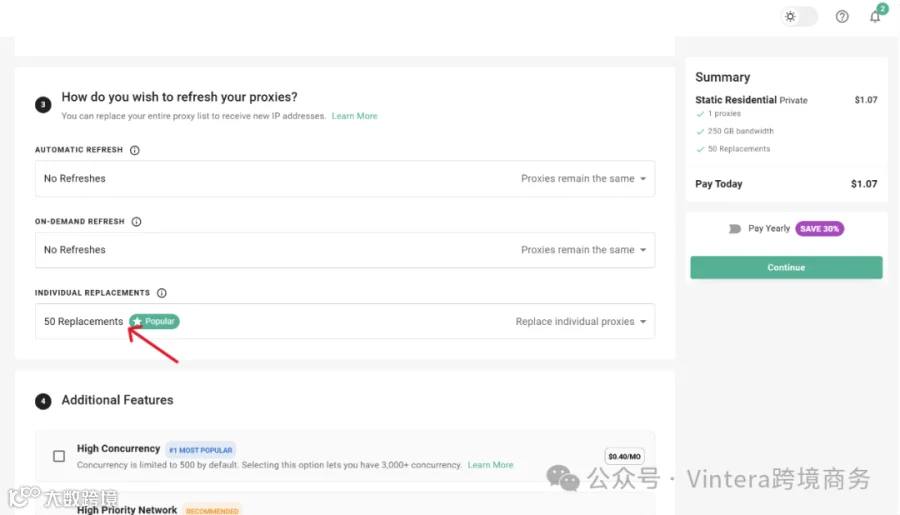Click the $0.40/MO price tag
Image resolution: width=900 pixels, height=515 pixels.
point(624,456)
